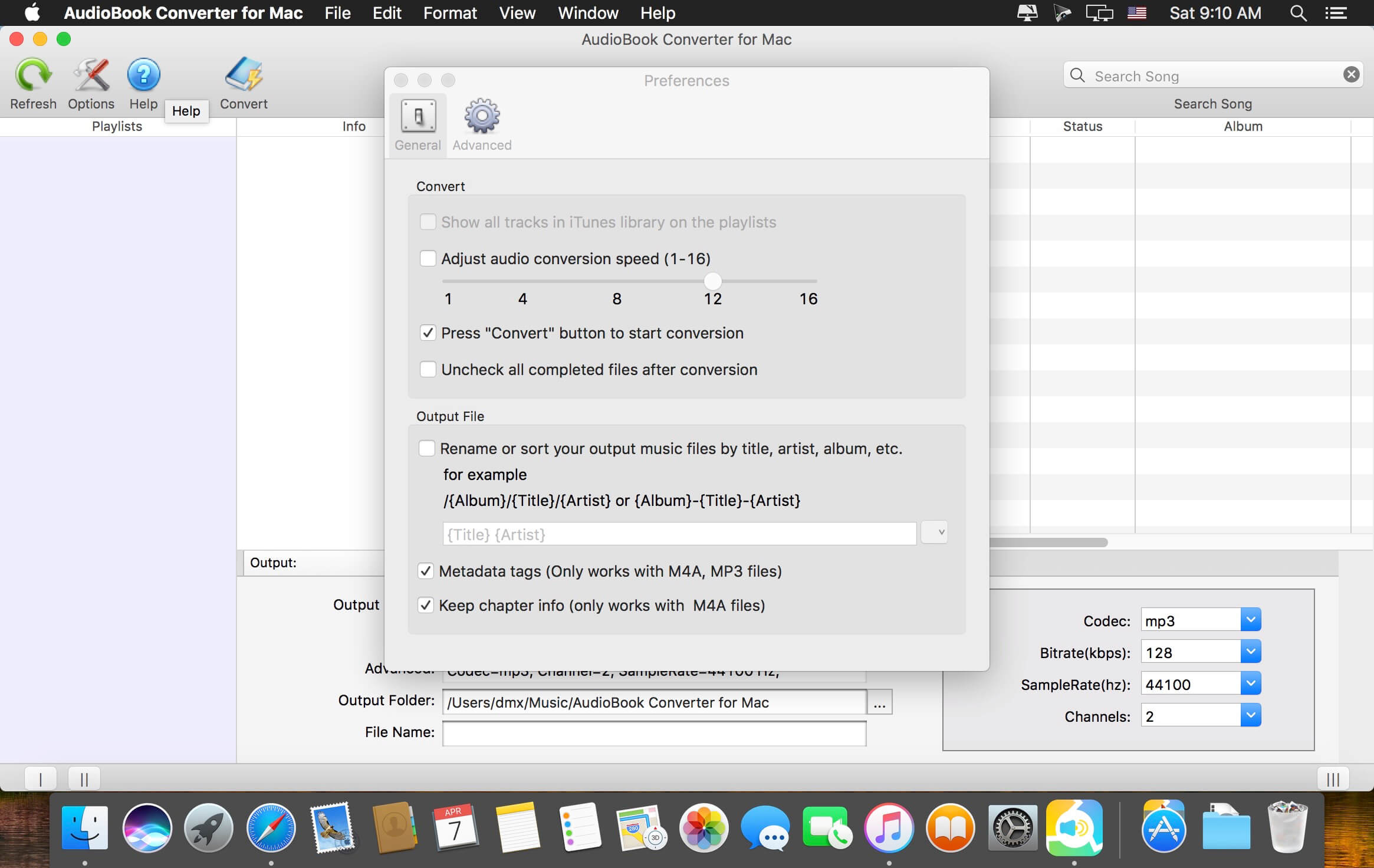Tick 'Show all tracks in iTunes library' checkbox
Screen dimensions: 1374x868
pyautogui.click(x=428, y=222)
